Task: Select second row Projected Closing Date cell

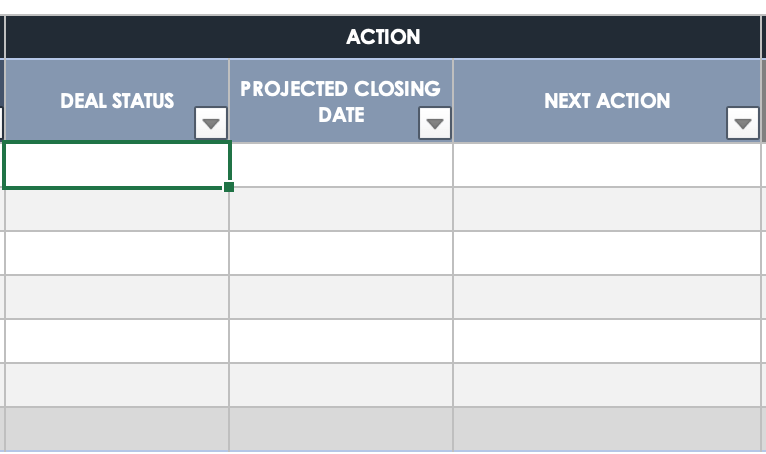Action: click(x=341, y=209)
